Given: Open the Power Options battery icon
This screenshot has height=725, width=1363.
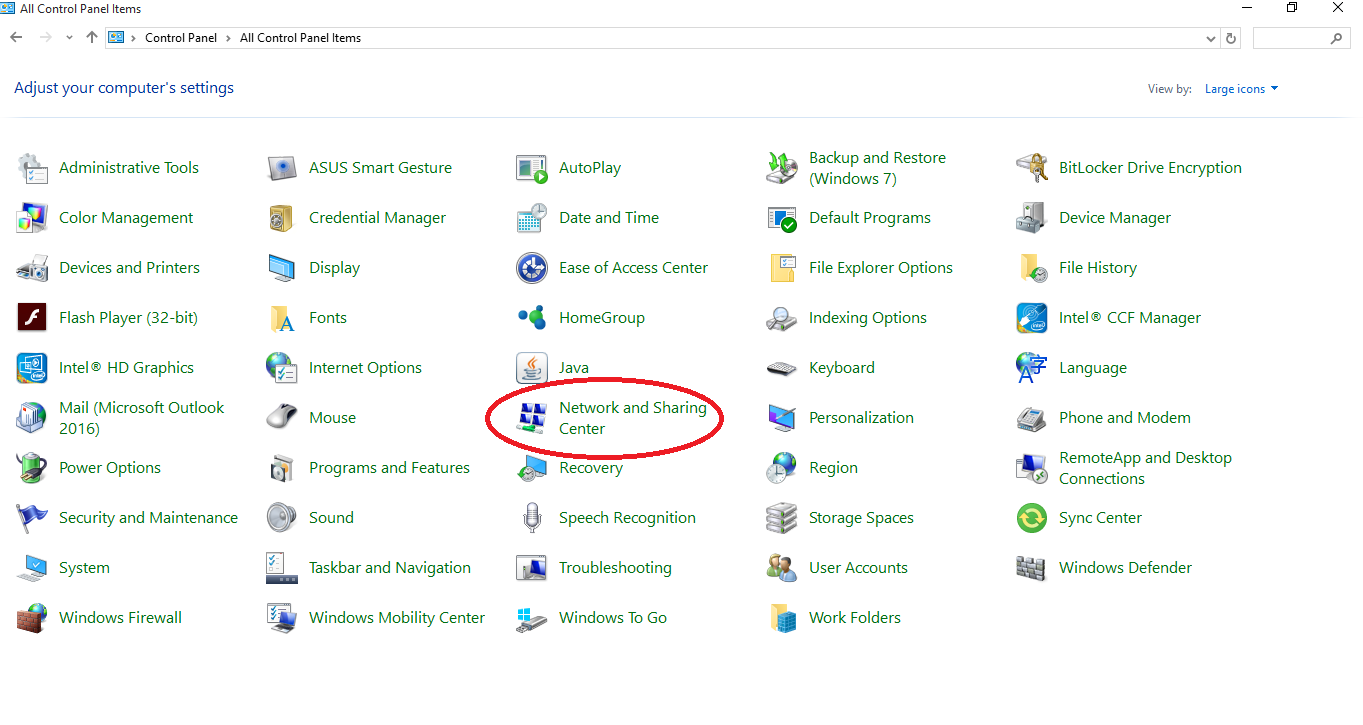Looking at the screenshot, I should pyautogui.click(x=32, y=468).
